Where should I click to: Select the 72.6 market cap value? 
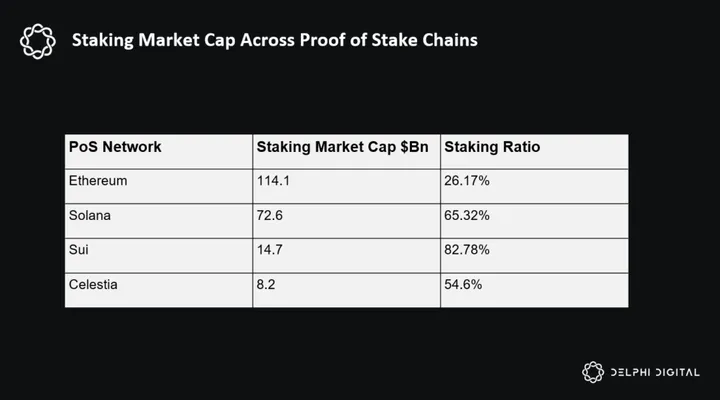270,216
